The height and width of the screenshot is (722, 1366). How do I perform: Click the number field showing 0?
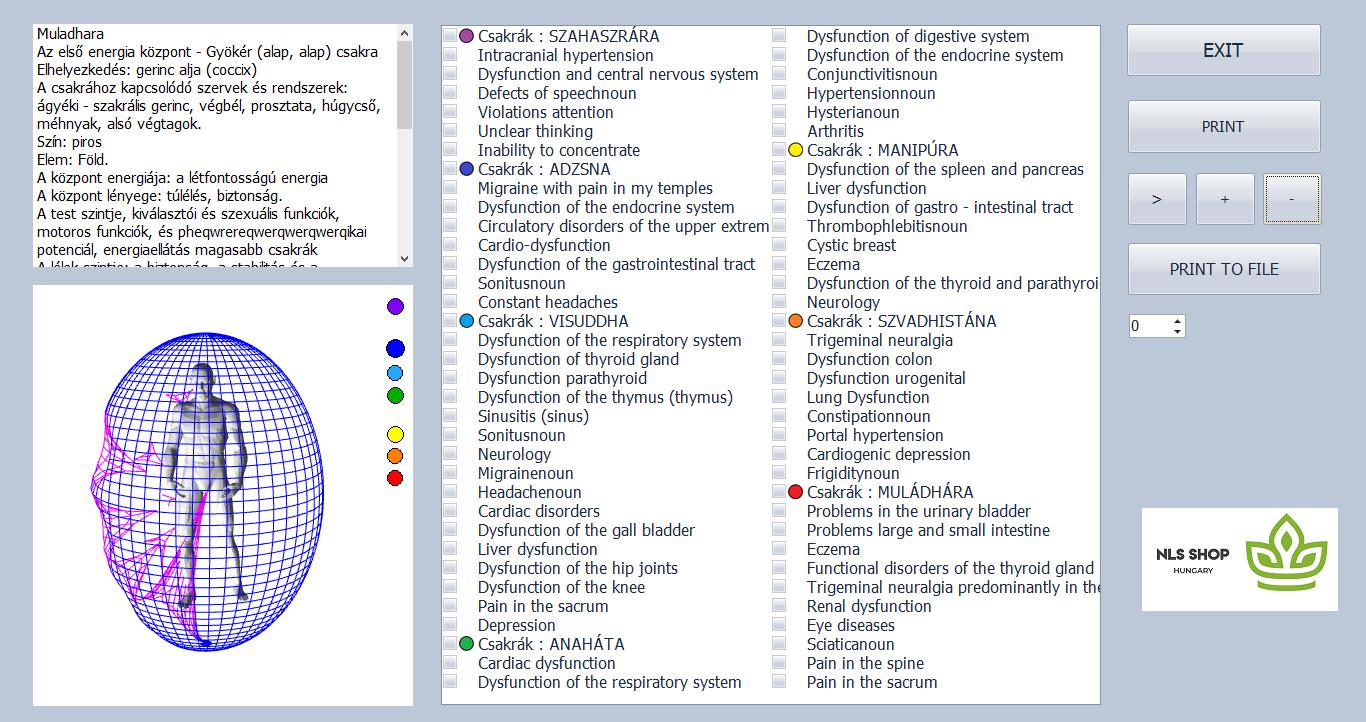(1149, 326)
